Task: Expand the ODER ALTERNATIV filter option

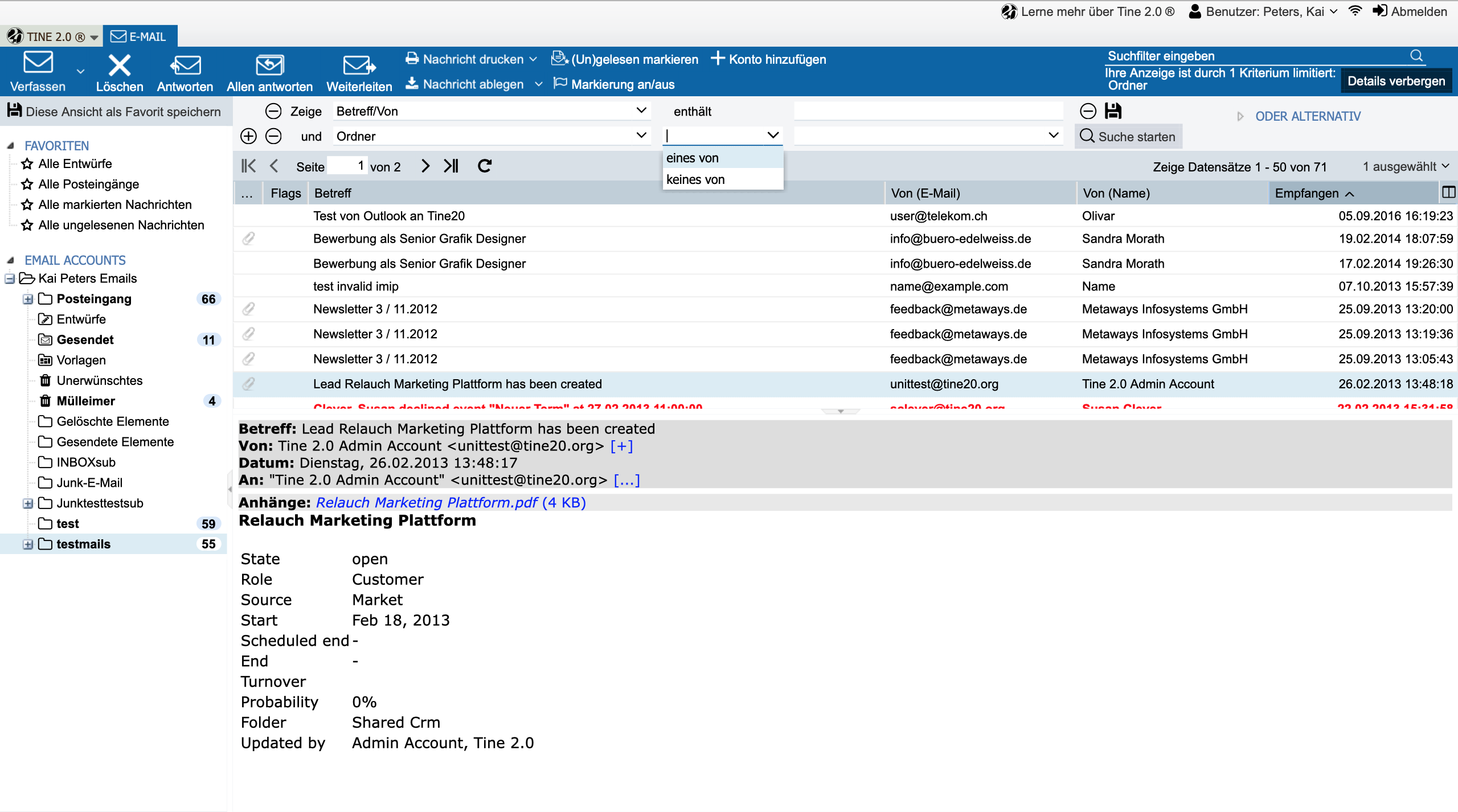Action: 1241,116
